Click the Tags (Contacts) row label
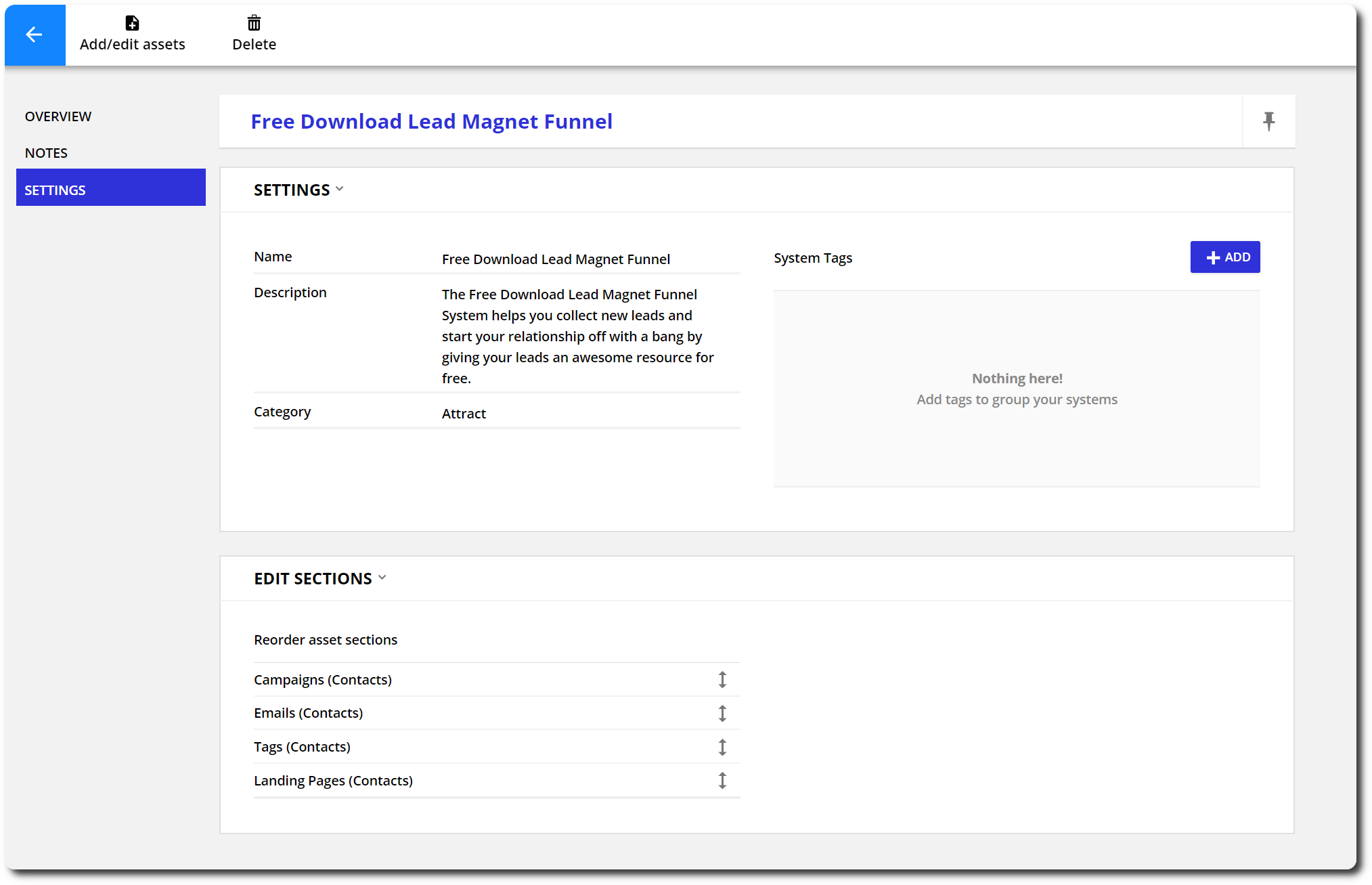 pyautogui.click(x=302, y=747)
